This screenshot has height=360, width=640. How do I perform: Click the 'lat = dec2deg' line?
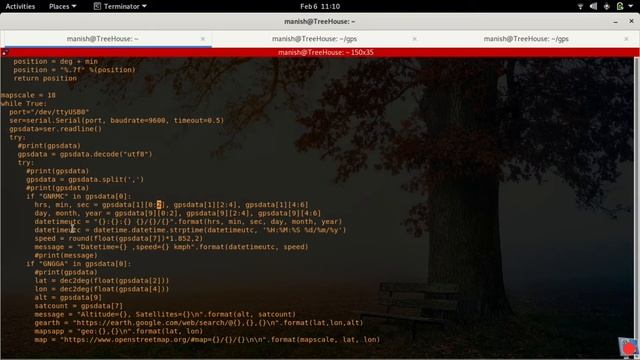click(102, 281)
